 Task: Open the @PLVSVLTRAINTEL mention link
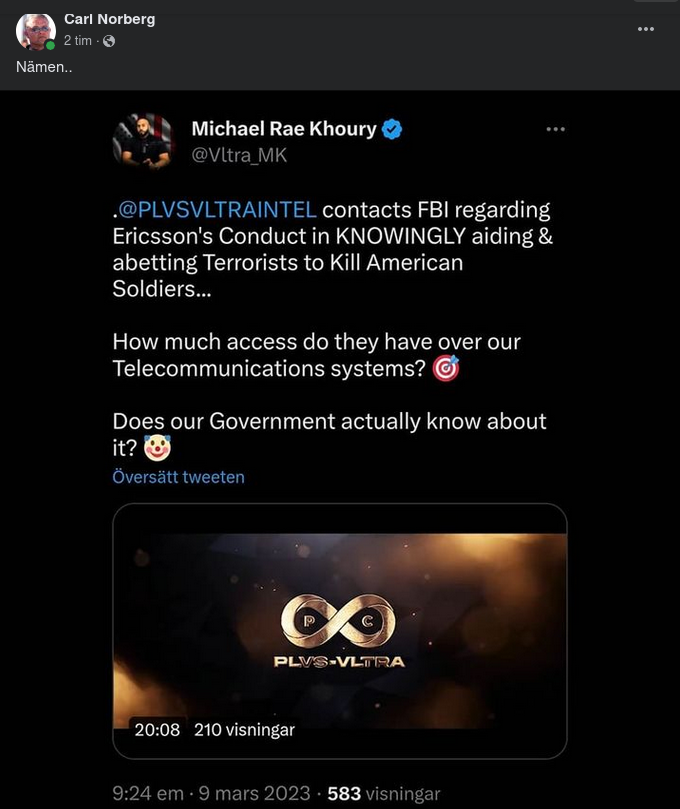tap(215, 210)
